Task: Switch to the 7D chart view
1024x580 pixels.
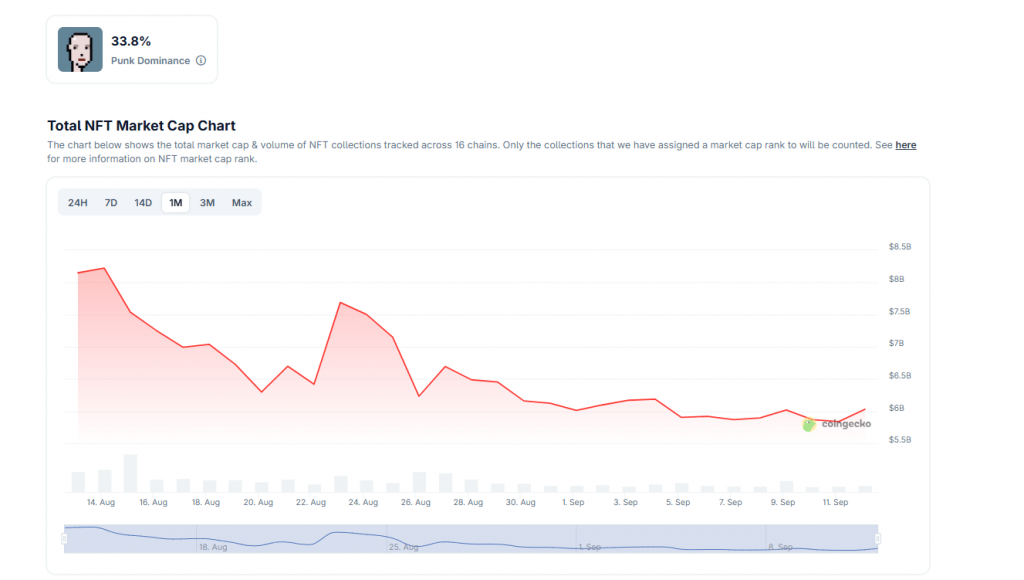Action: tap(110, 202)
